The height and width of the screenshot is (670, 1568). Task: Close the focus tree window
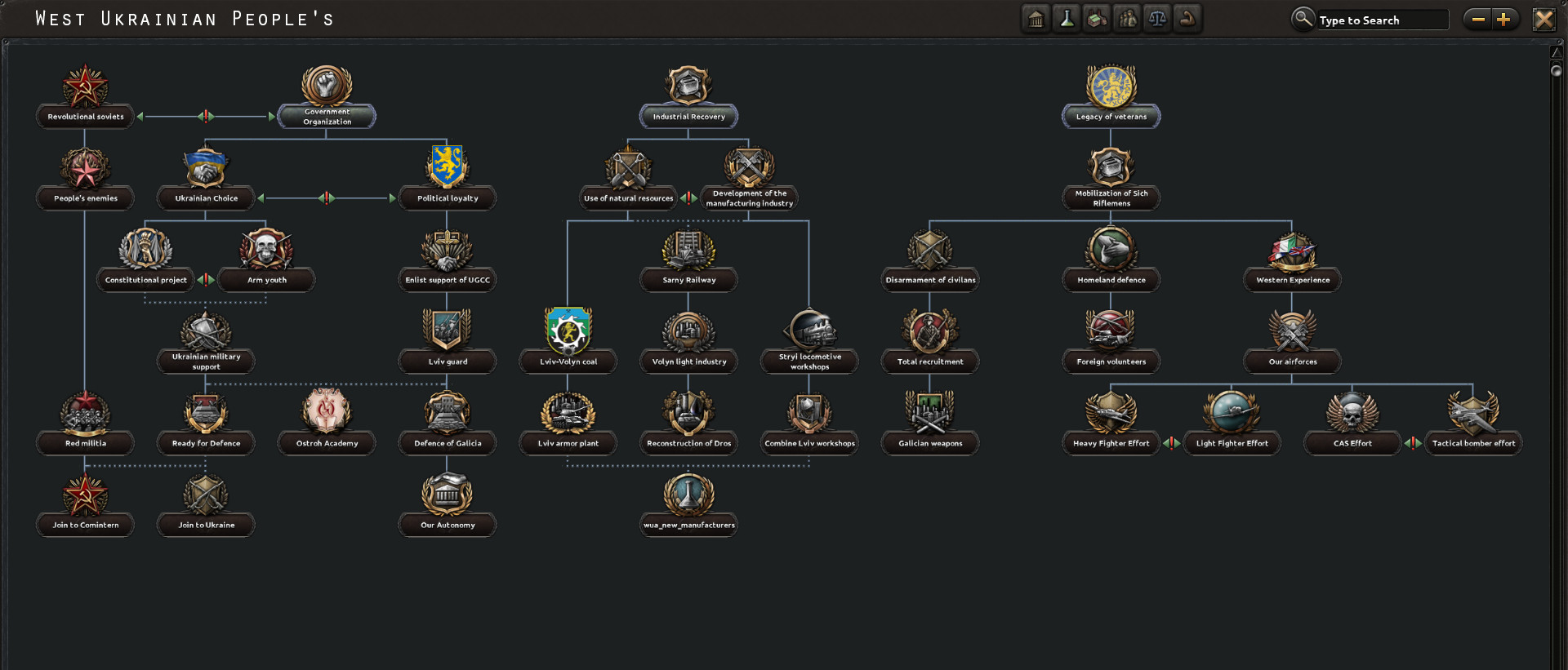pyautogui.click(x=1543, y=19)
